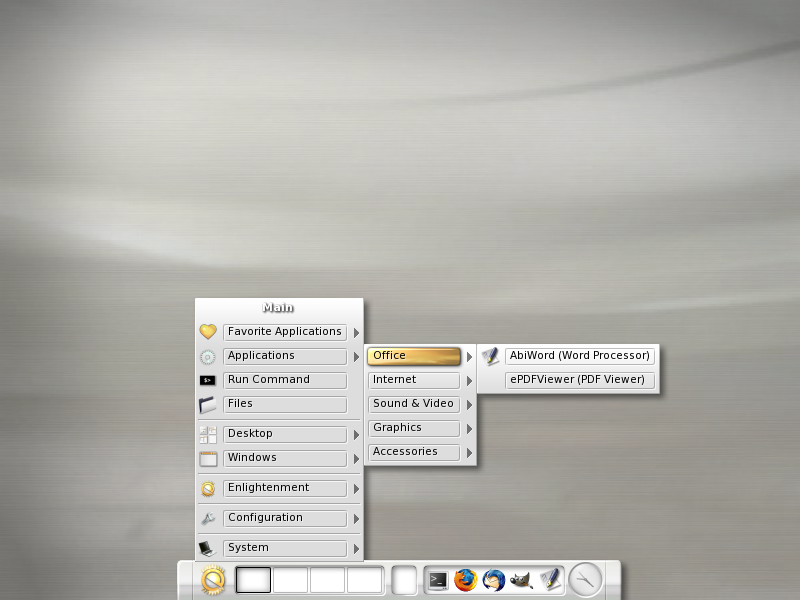Expand Accessories category arrow
Viewport: 800px width, 600px height.
pos(469,453)
